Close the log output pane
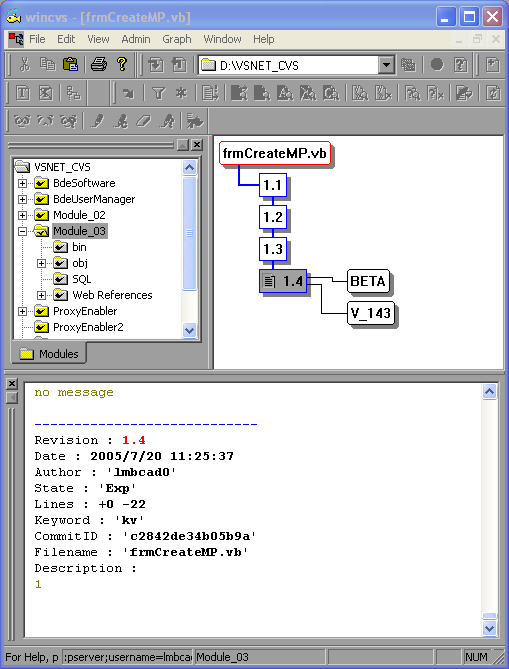 (x=12, y=384)
